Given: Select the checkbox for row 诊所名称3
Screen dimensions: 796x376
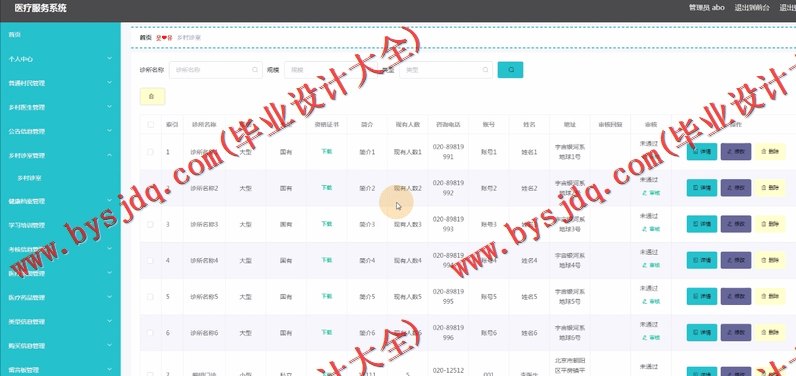Looking at the screenshot, I should pos(150,224).
